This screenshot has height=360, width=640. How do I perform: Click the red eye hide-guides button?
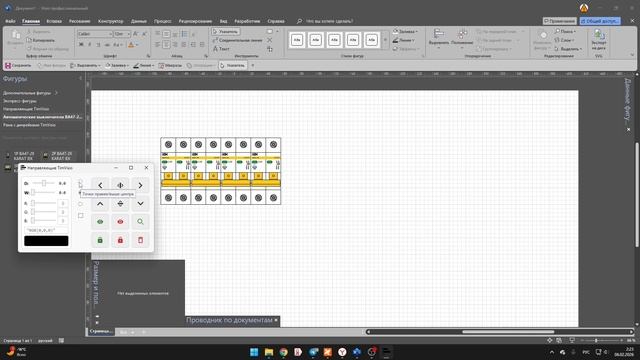pyautogui.click(x=120, y=222)
